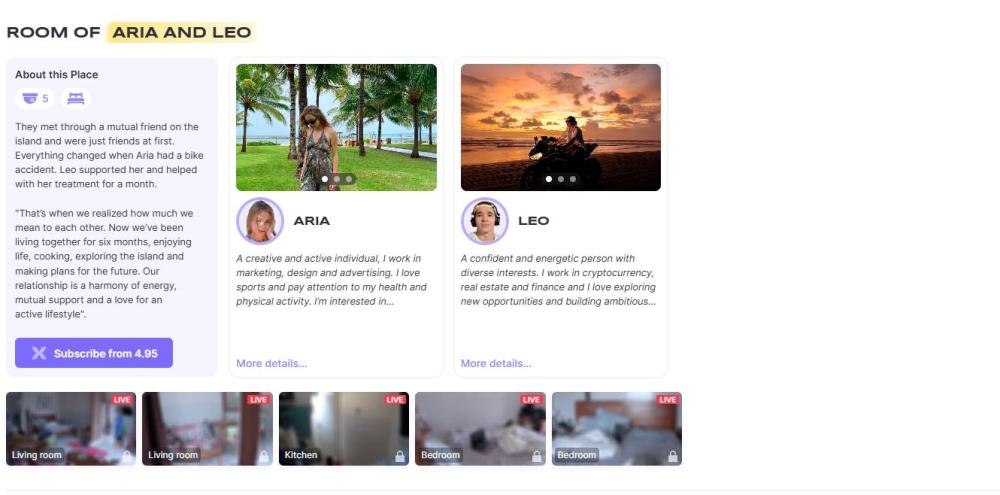View Aria's palm tree photo
The image size is (1000, 495).
coord(336,127)
